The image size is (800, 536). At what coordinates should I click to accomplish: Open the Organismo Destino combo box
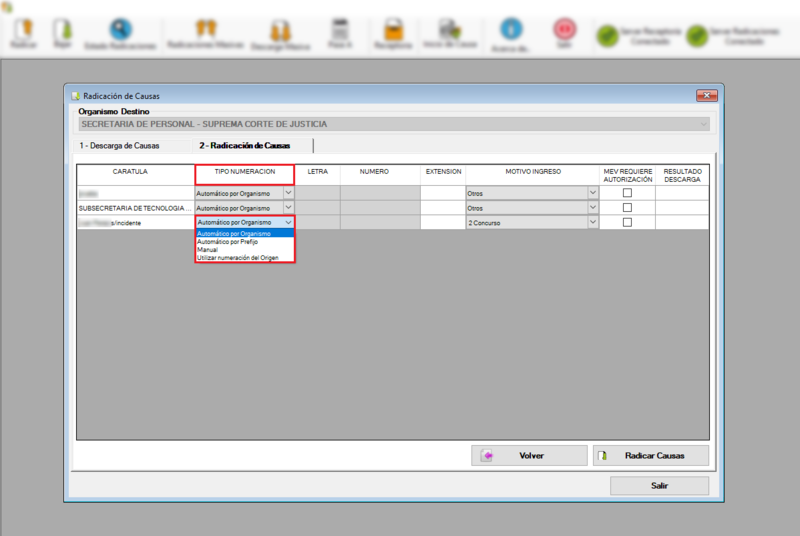coord(394,124)
